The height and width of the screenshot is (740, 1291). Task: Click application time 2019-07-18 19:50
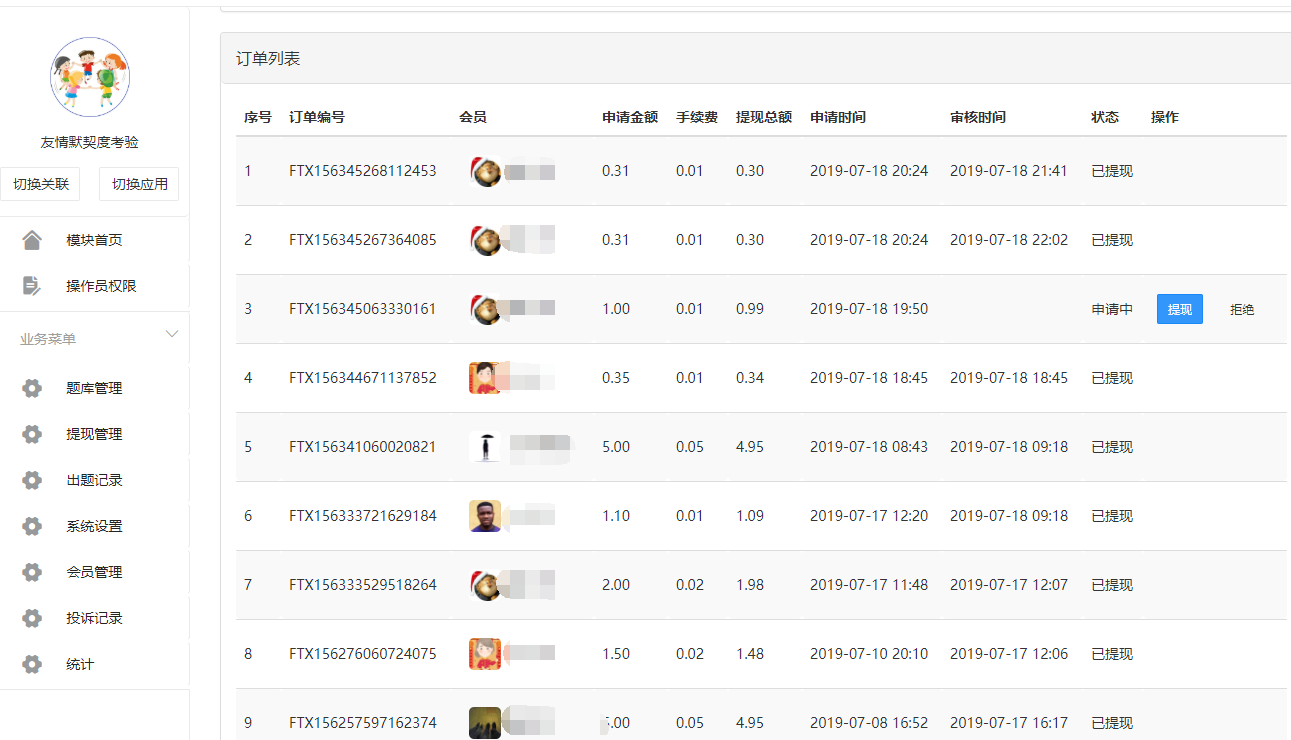point(869,309)
